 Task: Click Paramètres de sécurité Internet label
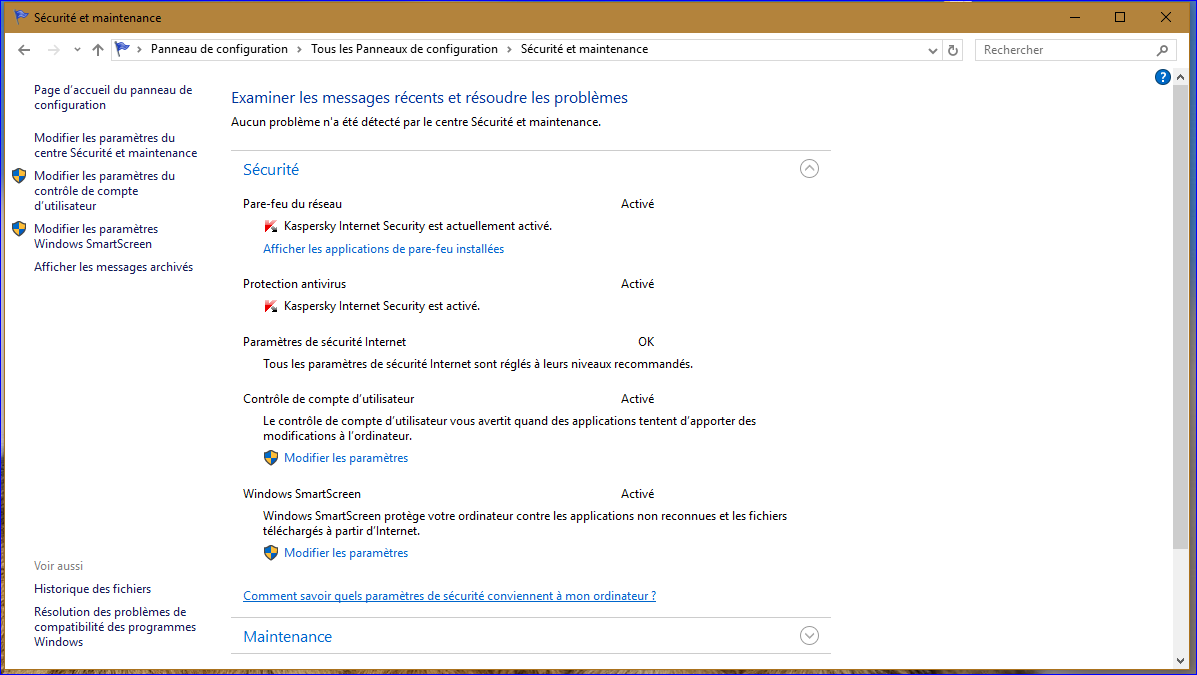point(324,342)
